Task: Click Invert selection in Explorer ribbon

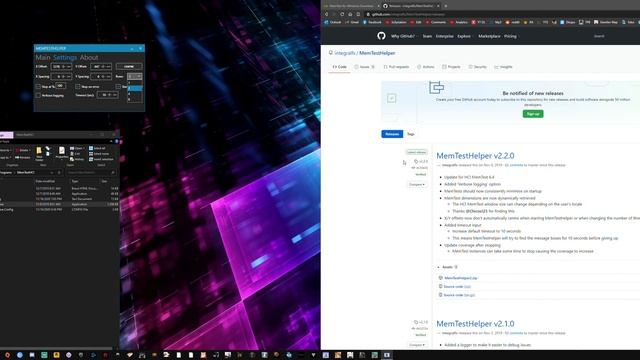Action: coord(101,159)
